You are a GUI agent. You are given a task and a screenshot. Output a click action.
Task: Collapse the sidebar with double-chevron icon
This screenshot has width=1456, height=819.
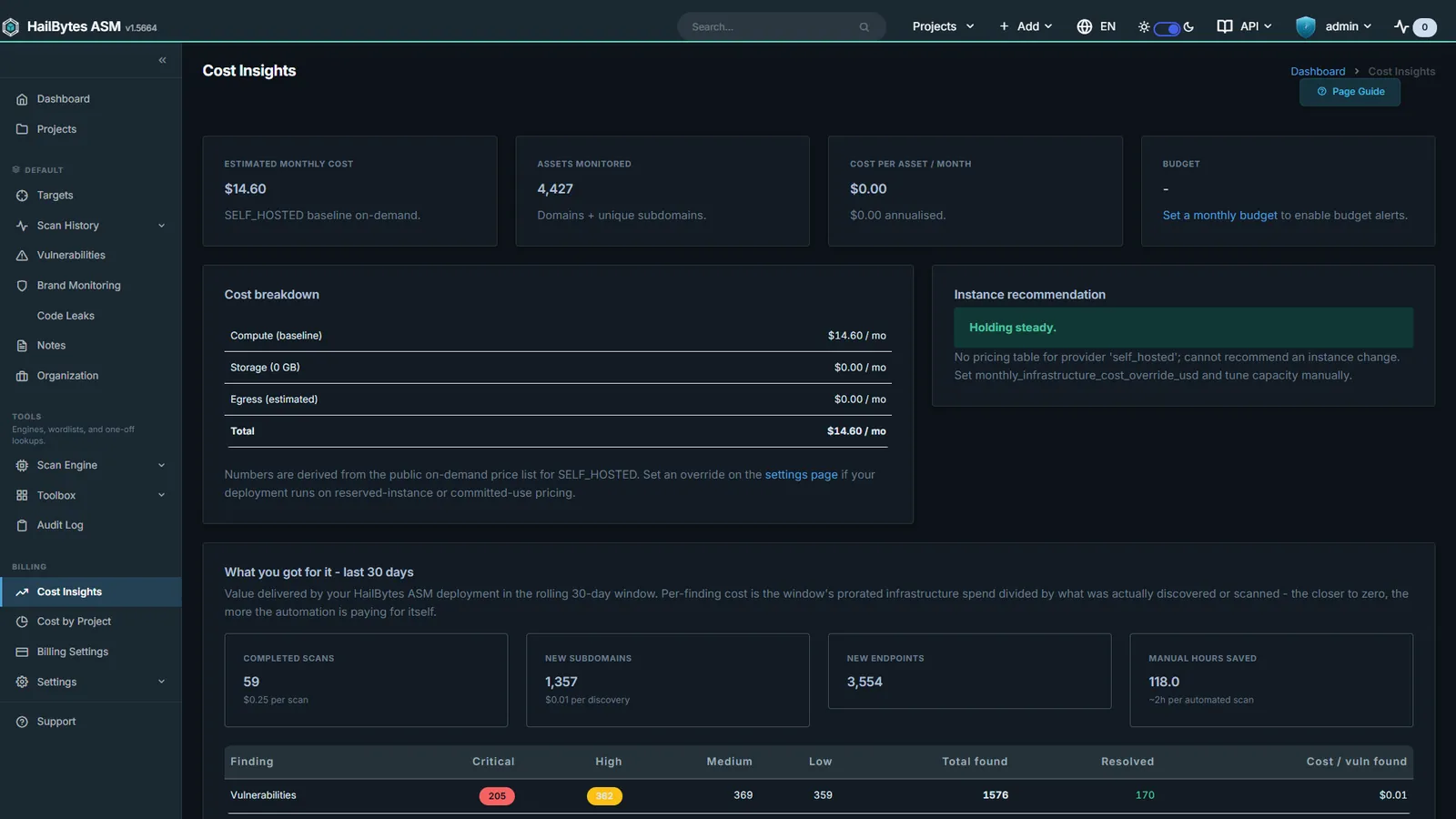162,60
